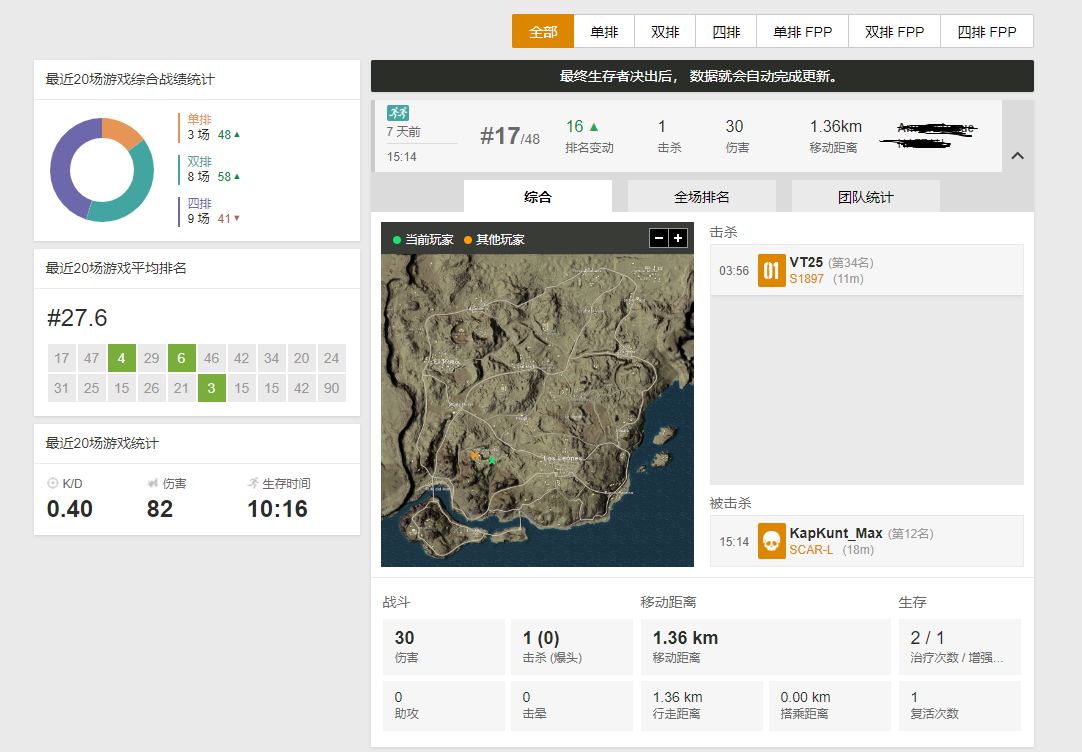Click the skull icon in the 被击杀 entry
This screenshot has height=752, width=1082.
[x=770, y=541]
